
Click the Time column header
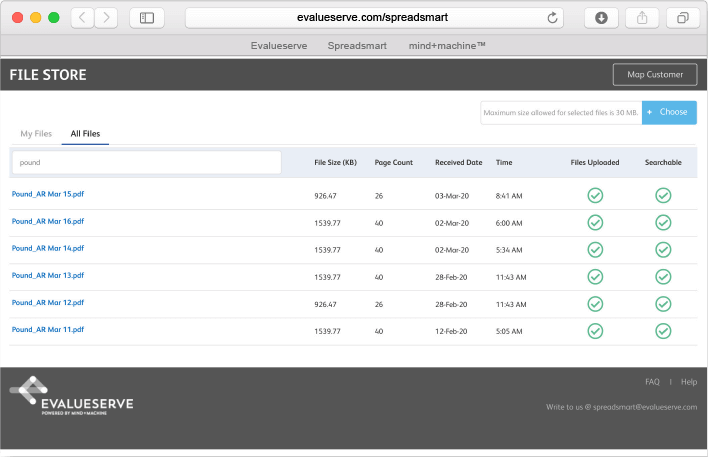pyautogui.click(x=504, y=163)
